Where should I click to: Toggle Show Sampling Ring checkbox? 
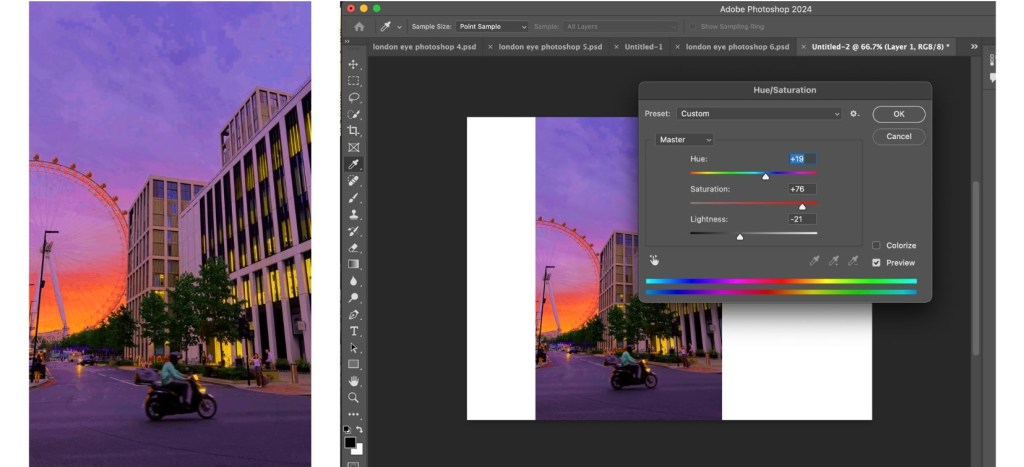693,27
